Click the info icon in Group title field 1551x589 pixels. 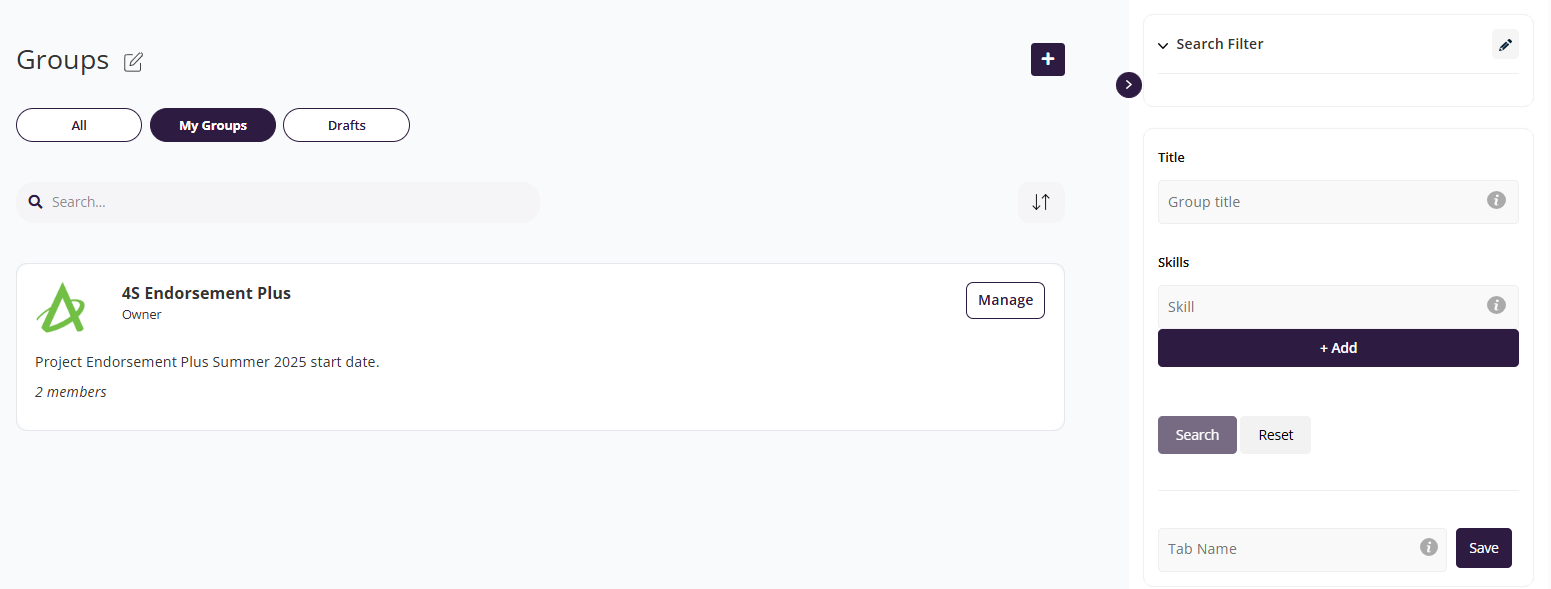click(x=1496, y=200)
